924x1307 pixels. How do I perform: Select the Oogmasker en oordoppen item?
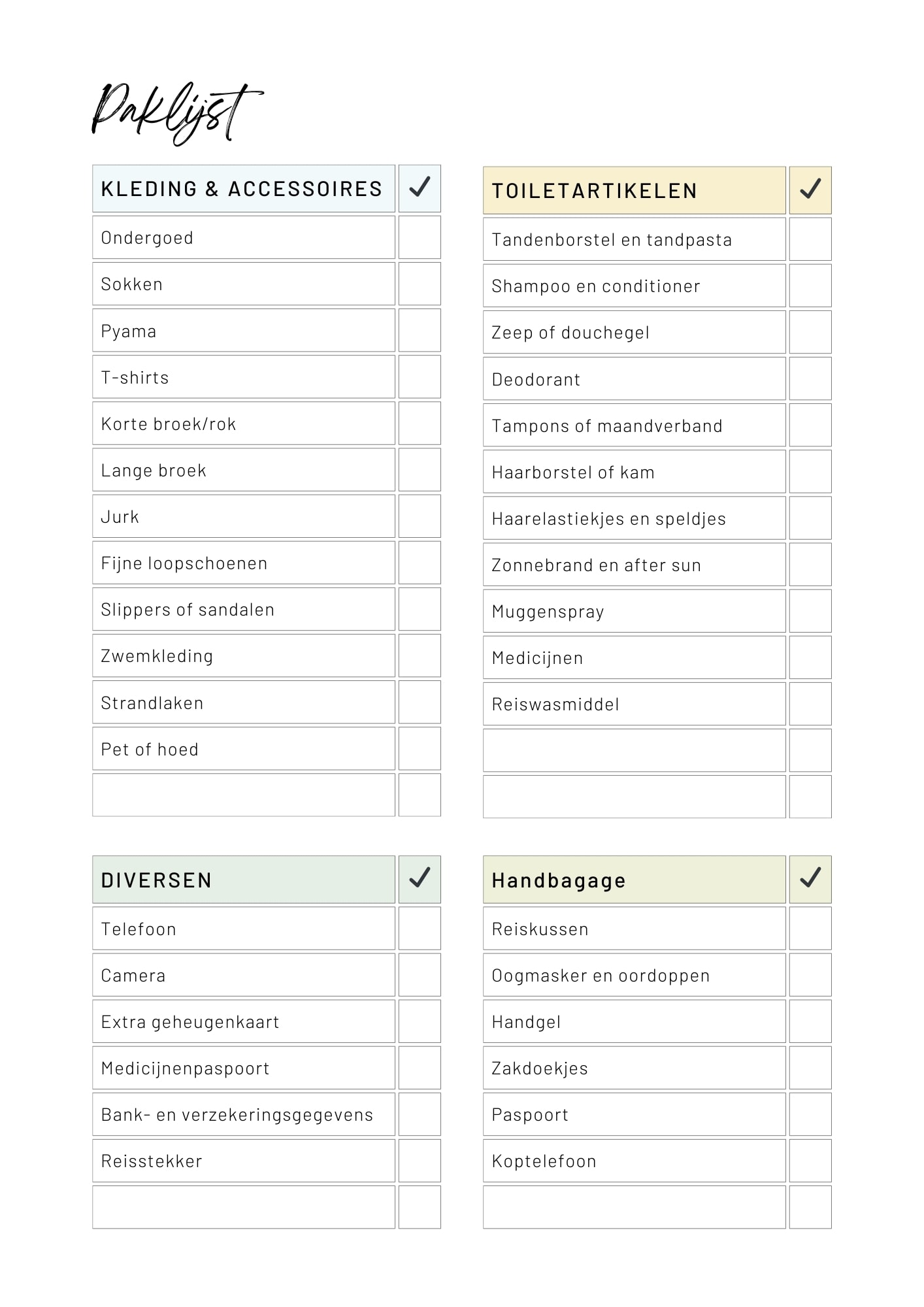coord(601,975)
